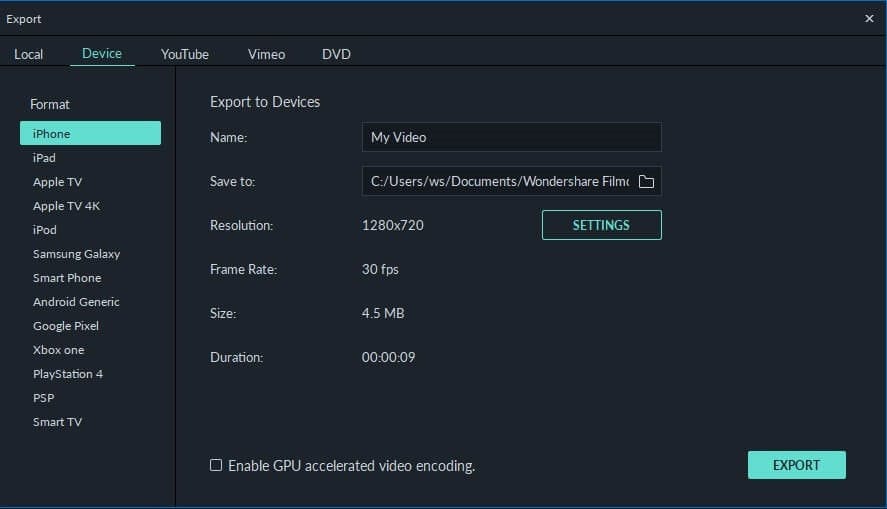This screenshot has height=509, width=887.
Task: Choose Apple TV 4K format
Action: (x=66, y=206)
